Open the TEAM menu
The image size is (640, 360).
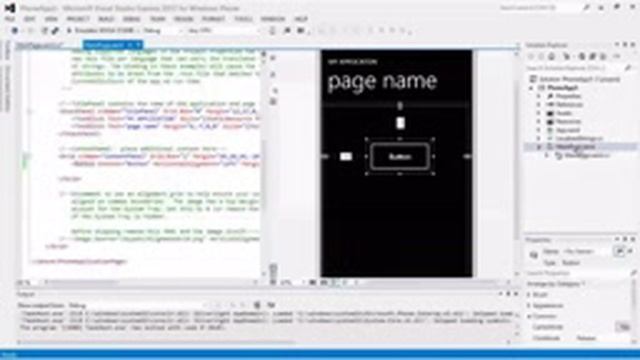158,19
